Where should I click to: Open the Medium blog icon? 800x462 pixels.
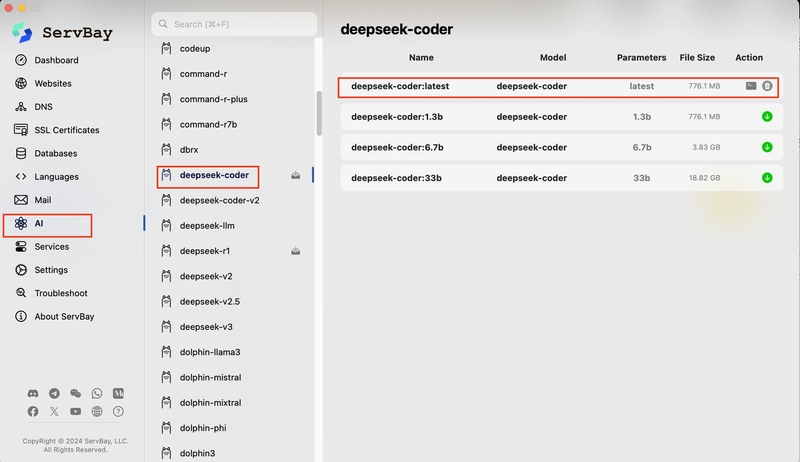[x=118, y=393]
